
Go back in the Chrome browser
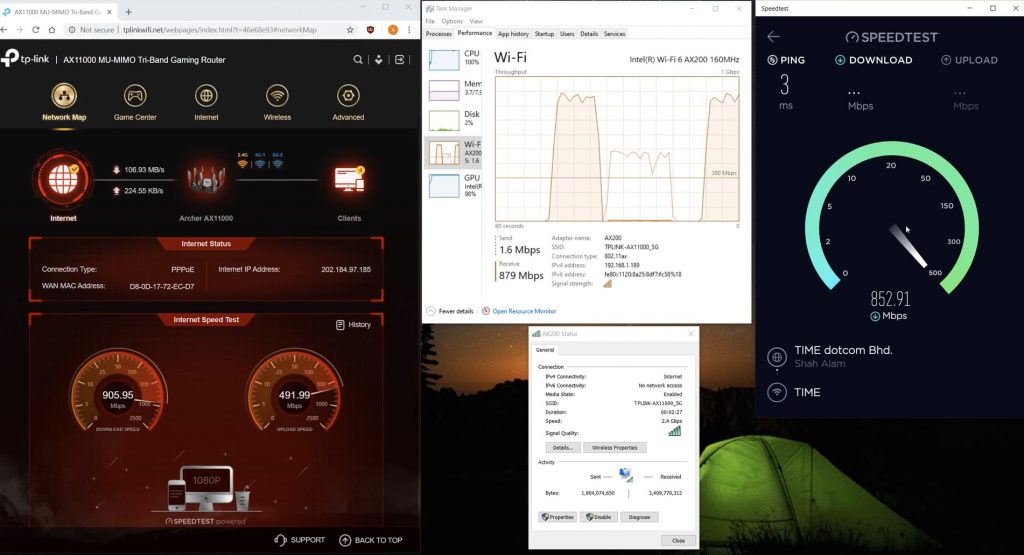(x=5, y=30)
